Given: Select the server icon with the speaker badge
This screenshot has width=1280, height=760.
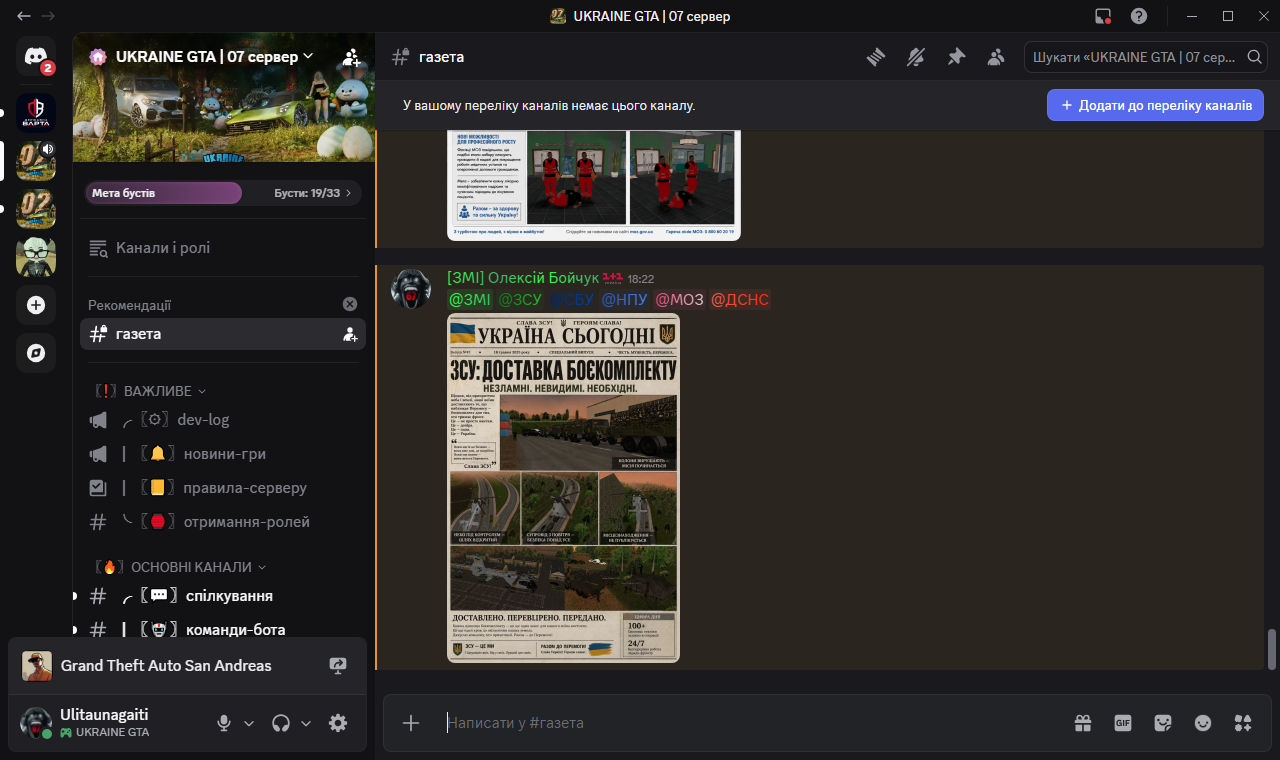Looking at the screenshot, I should pyautogui.click(x=36, y=161).
